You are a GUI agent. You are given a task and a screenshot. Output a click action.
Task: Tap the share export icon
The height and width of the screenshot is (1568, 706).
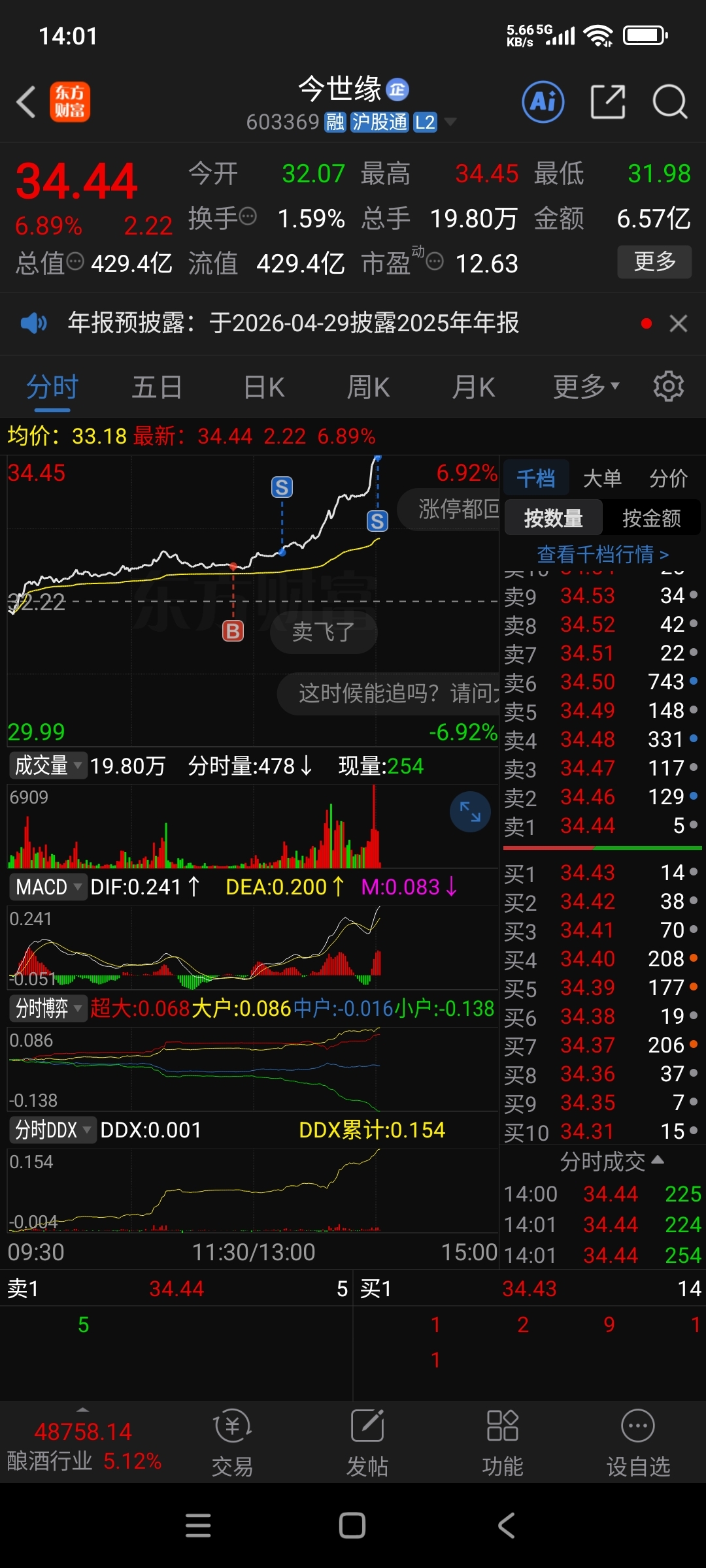point(608,102)
